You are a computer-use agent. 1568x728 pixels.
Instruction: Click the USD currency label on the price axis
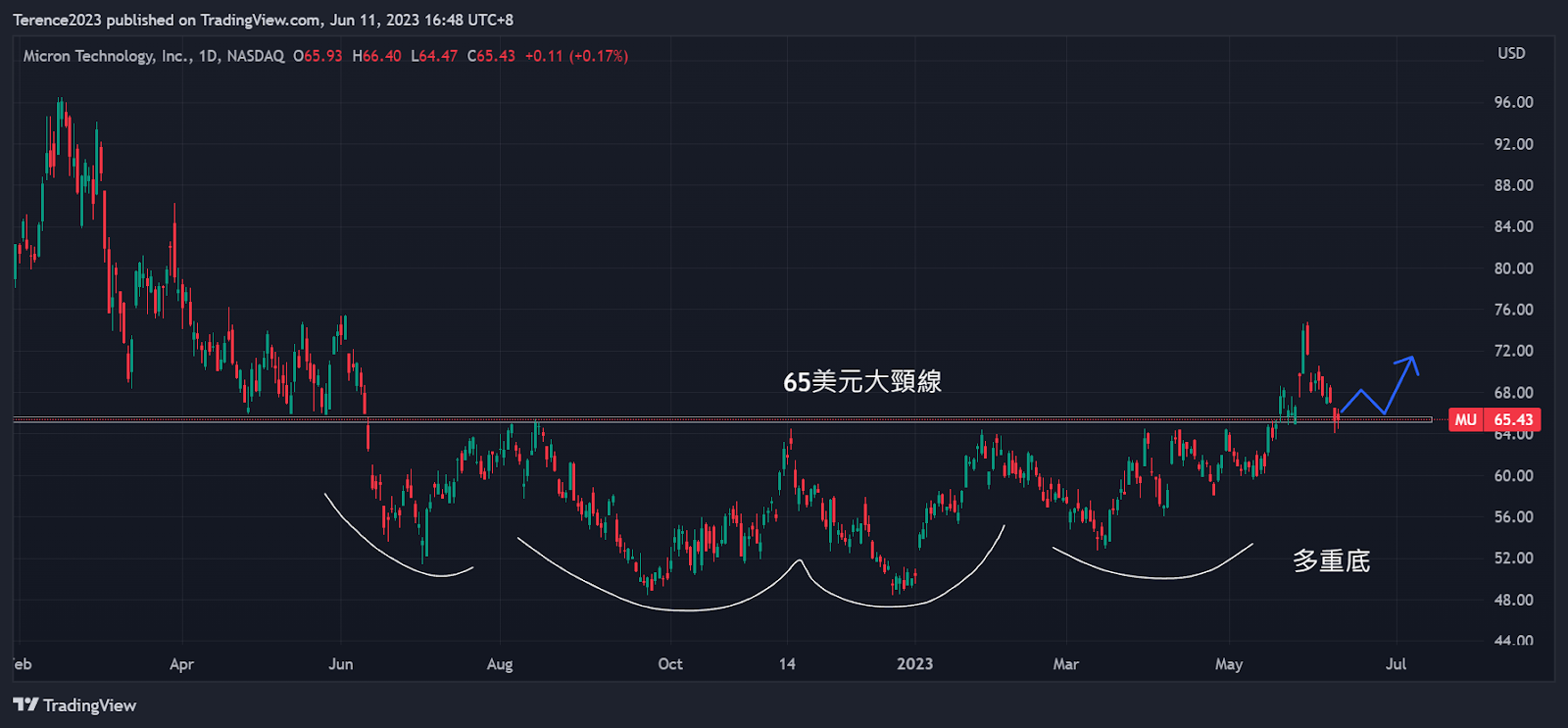click(1511, 53)
